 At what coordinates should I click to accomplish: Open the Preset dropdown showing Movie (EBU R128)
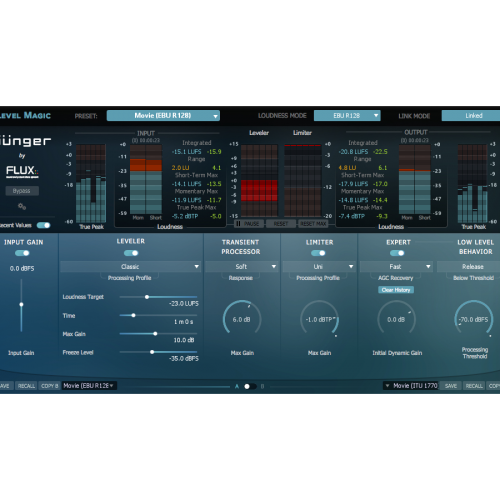[163, 116]
